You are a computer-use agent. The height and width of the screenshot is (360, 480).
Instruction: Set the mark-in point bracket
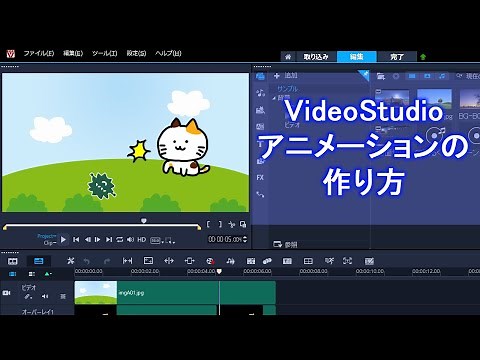pos(208,224)
